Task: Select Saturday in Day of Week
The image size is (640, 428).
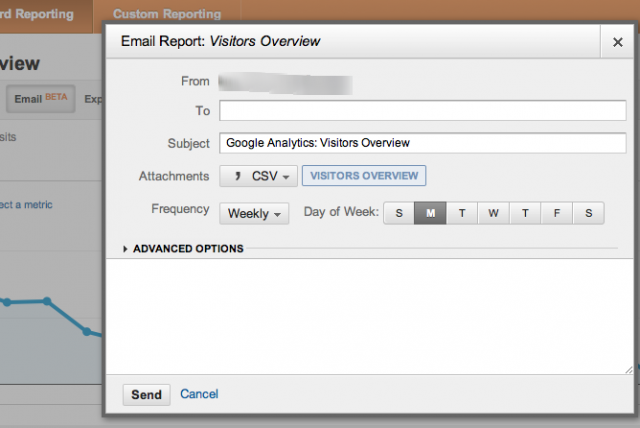Action: tap(588, 213)
